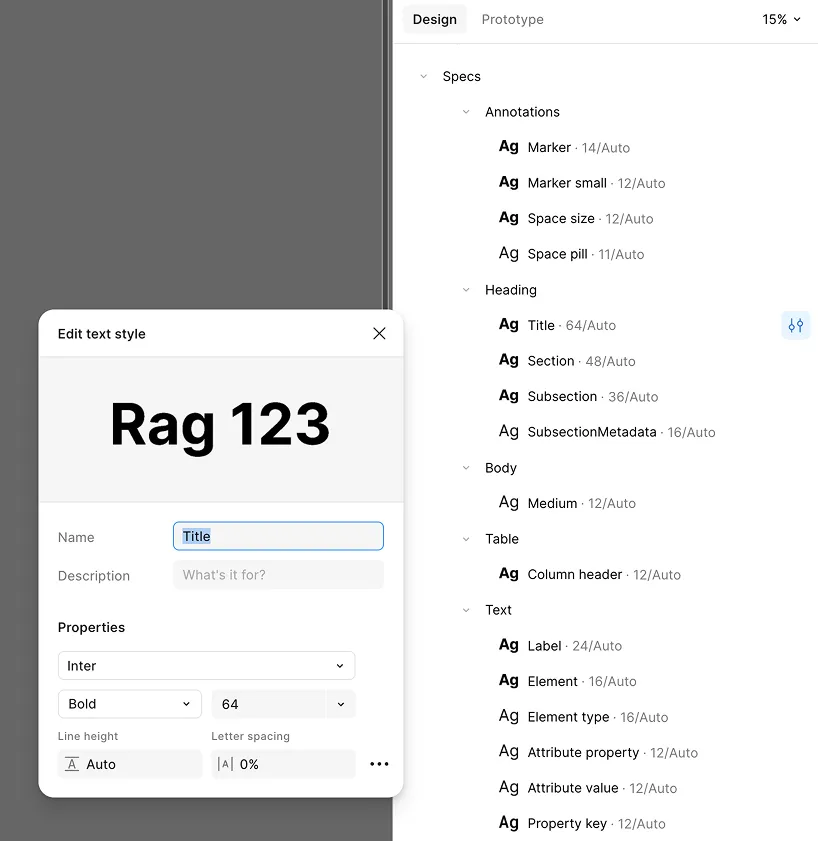Image resolution: width=818 pixels, height=841 pixels.
Task: Select the Attribute property text style
Action: coord(613,753)
